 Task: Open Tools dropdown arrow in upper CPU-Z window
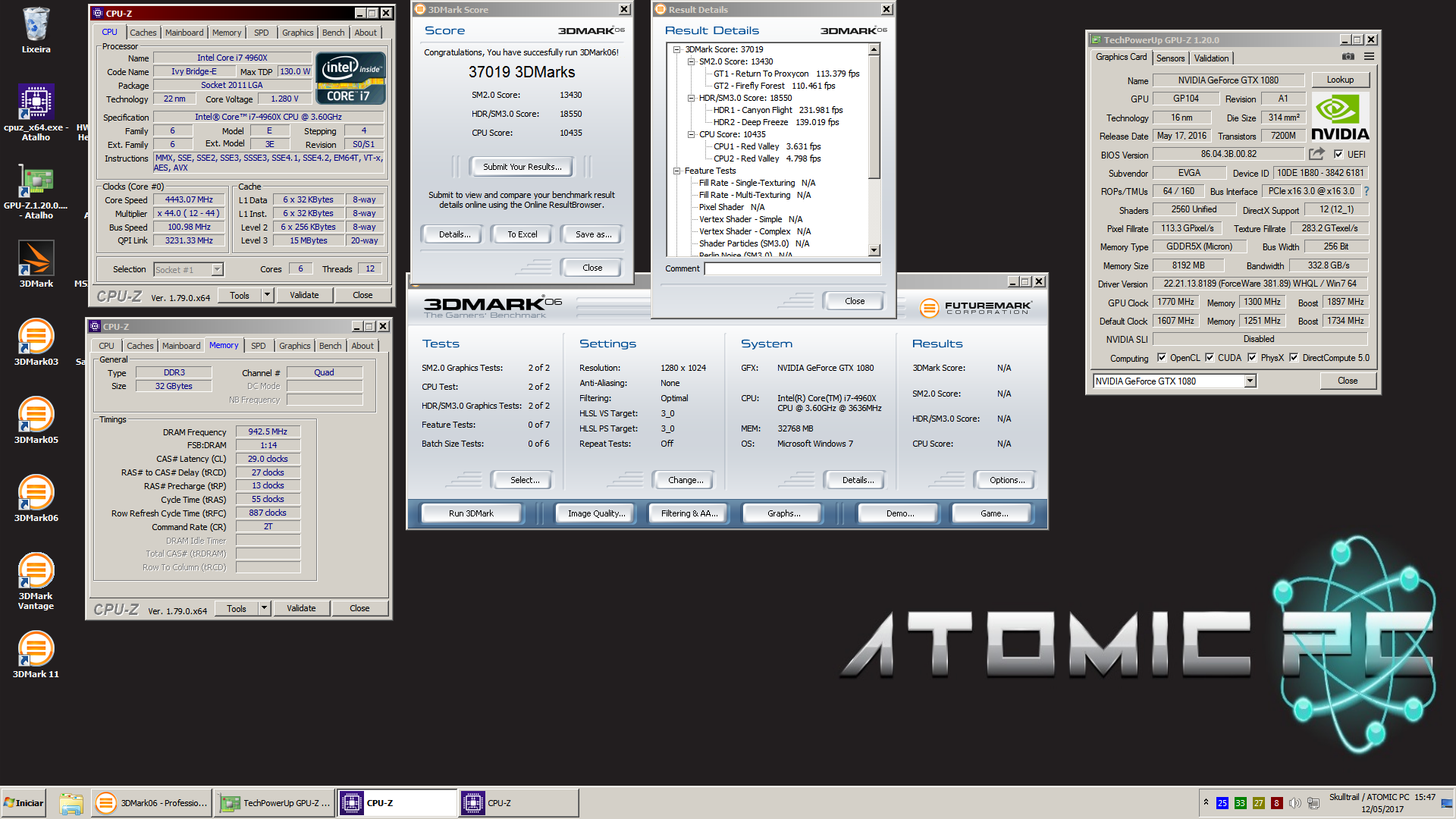pos(267,294)
